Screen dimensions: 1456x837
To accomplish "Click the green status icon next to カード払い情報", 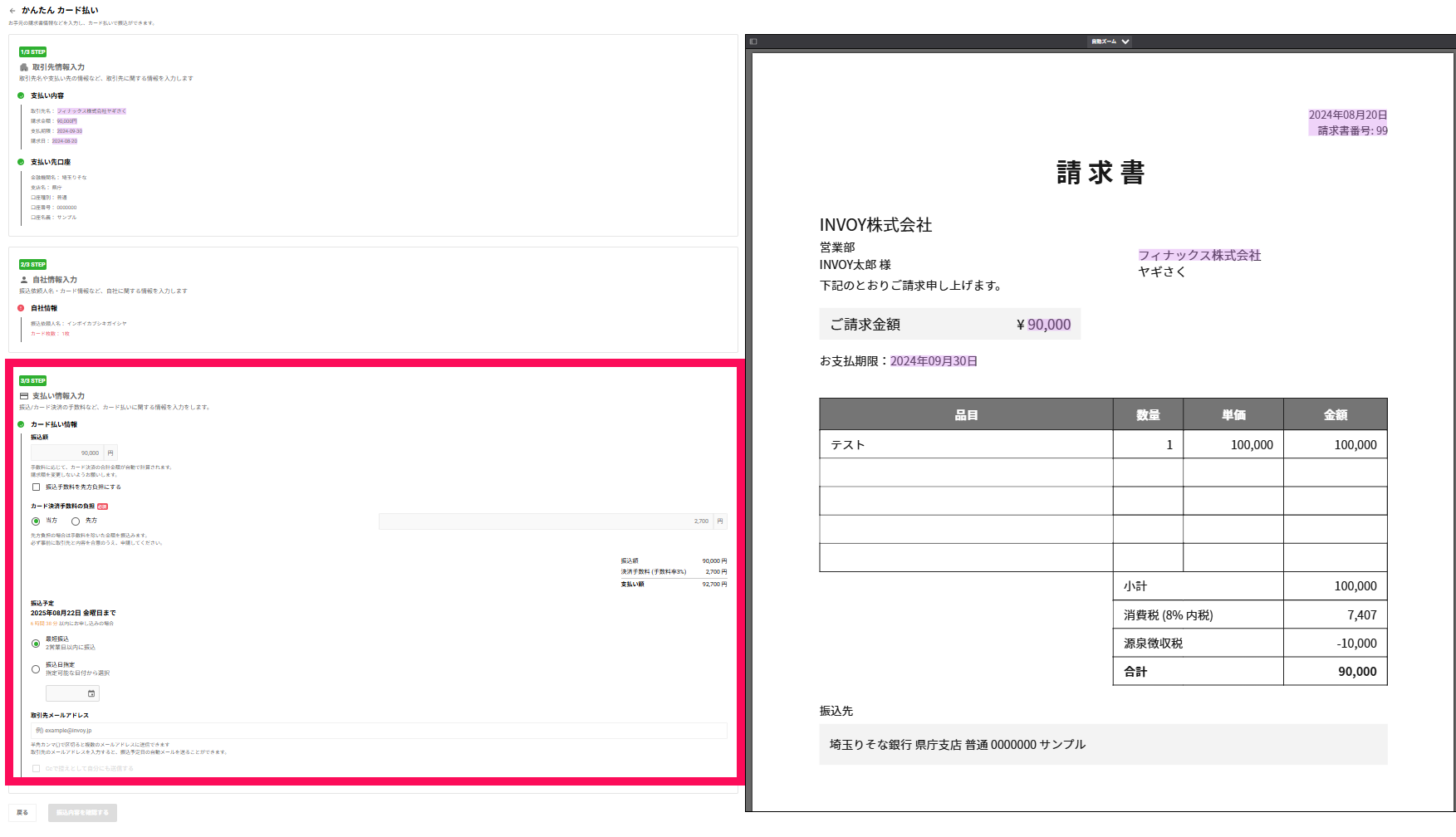I will [x=21, y=424].
